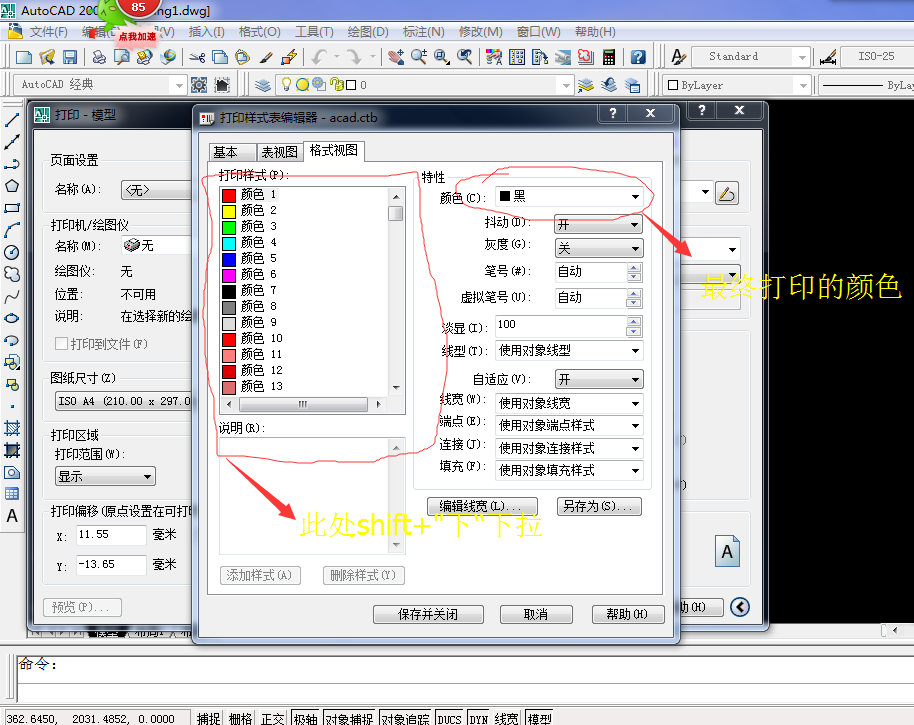Screen dimensions: 914x725
Task: Toggle 正交 ortho mode in status bar
Action: coord(272,718)
